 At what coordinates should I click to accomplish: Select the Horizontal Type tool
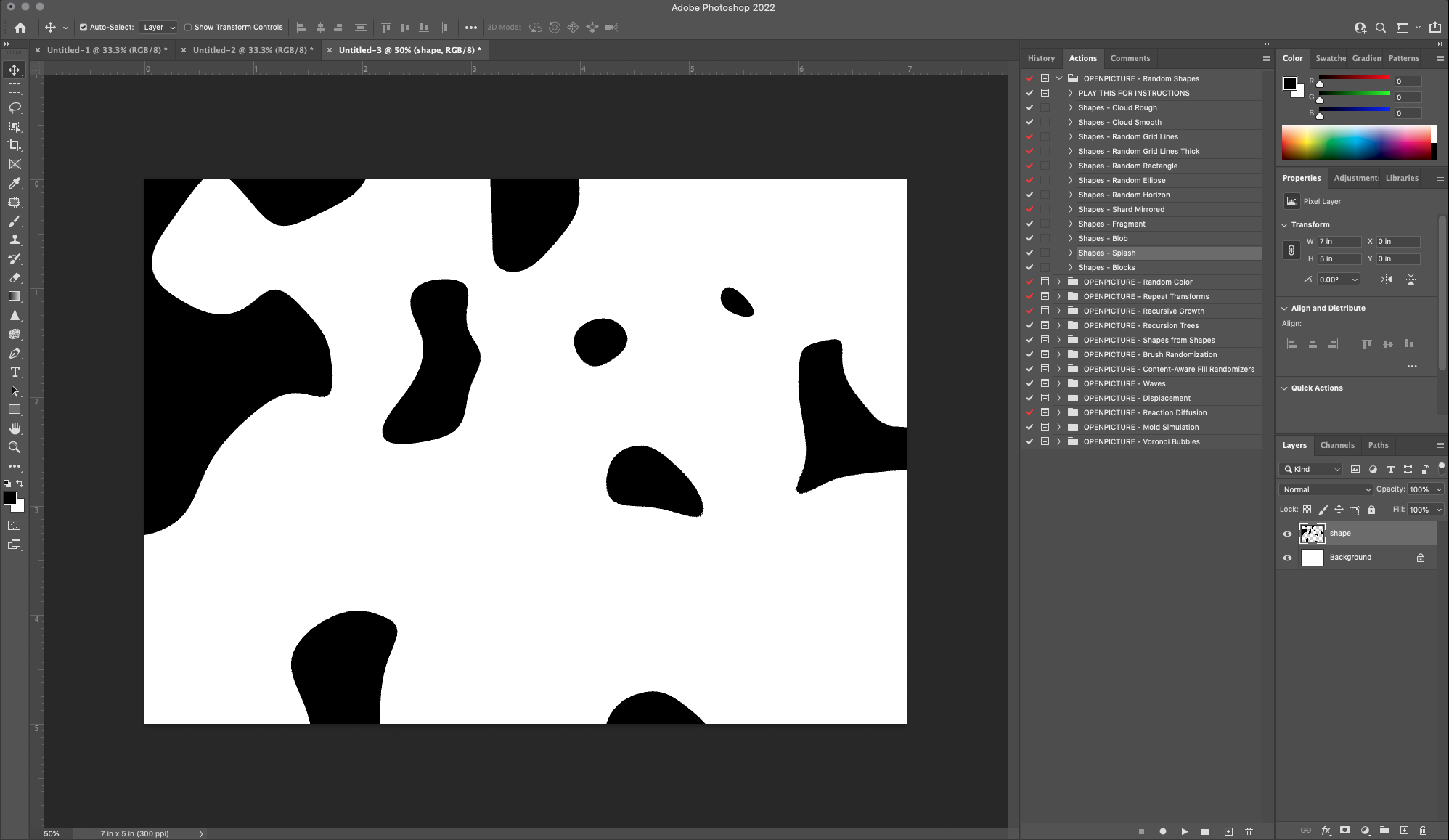coord(15,372)
